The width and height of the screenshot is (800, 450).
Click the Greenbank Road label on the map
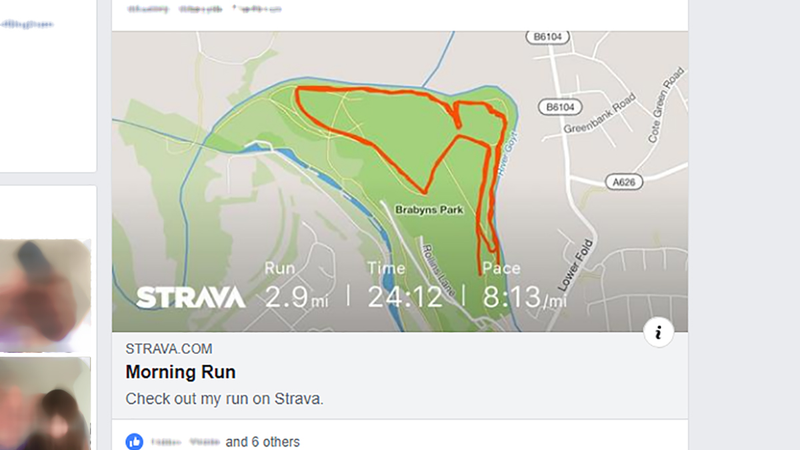[x=600, y=113]
